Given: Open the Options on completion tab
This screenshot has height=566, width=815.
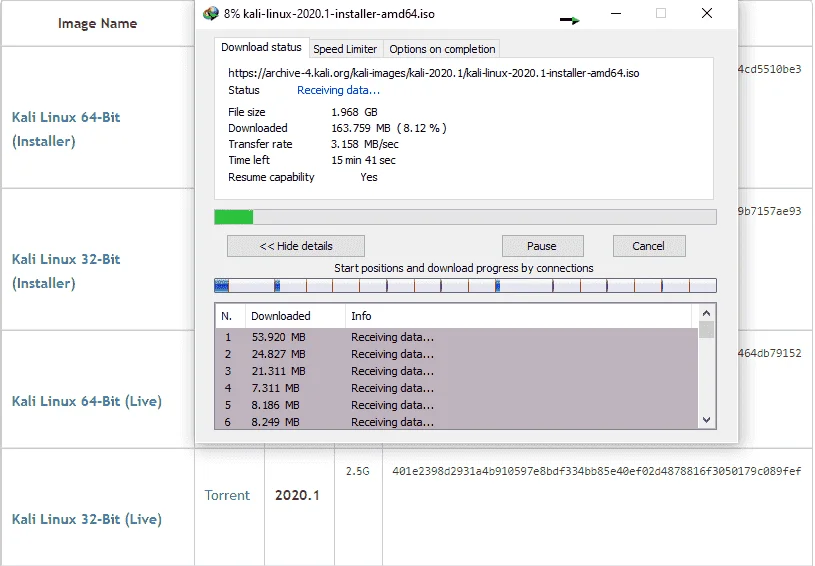Looking at the screenshot, I should click(442, 49).
